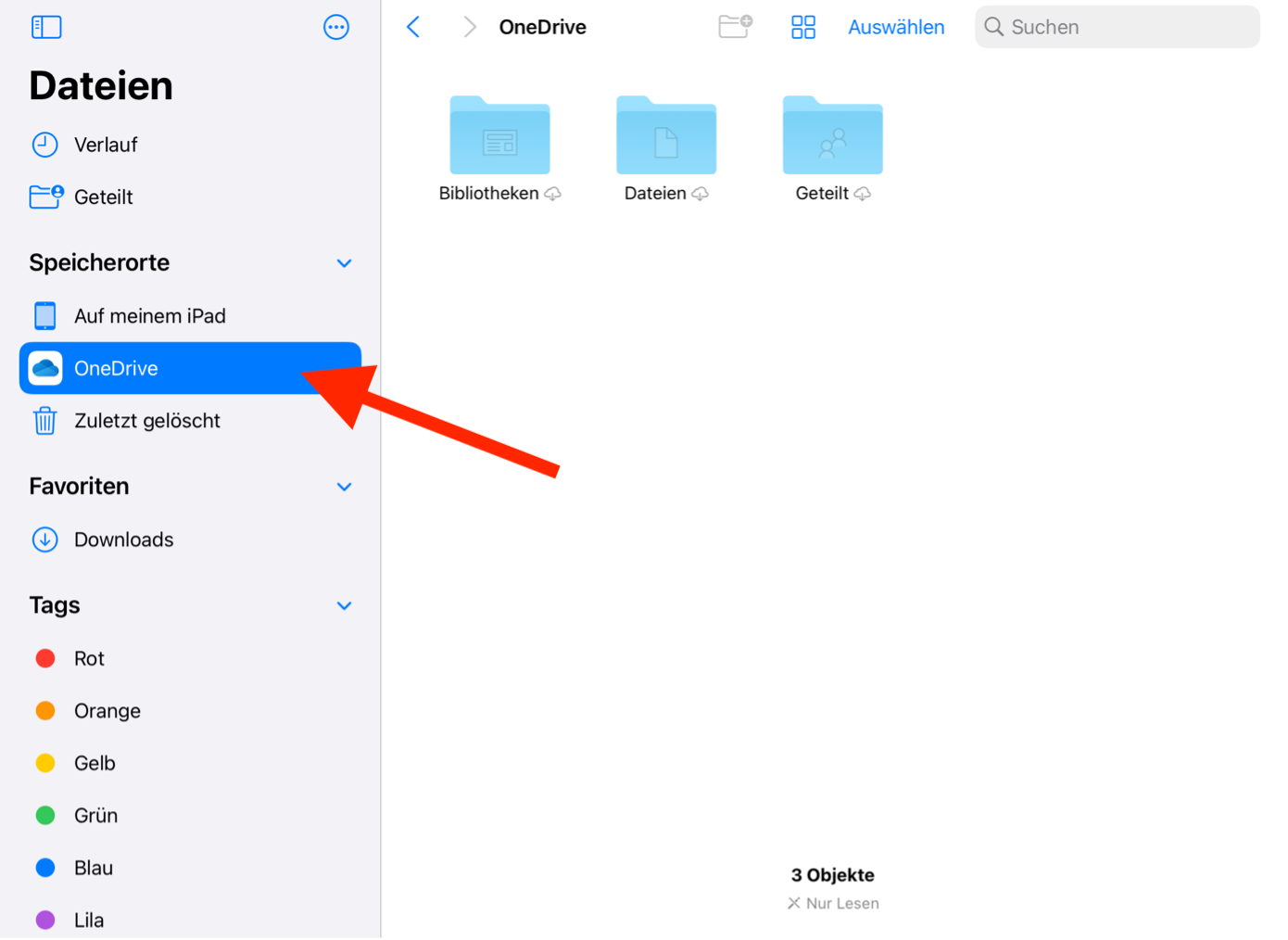Create a new folder with the folder-plus icon
Screen dimensions: 1288x940
click(735, 27)
